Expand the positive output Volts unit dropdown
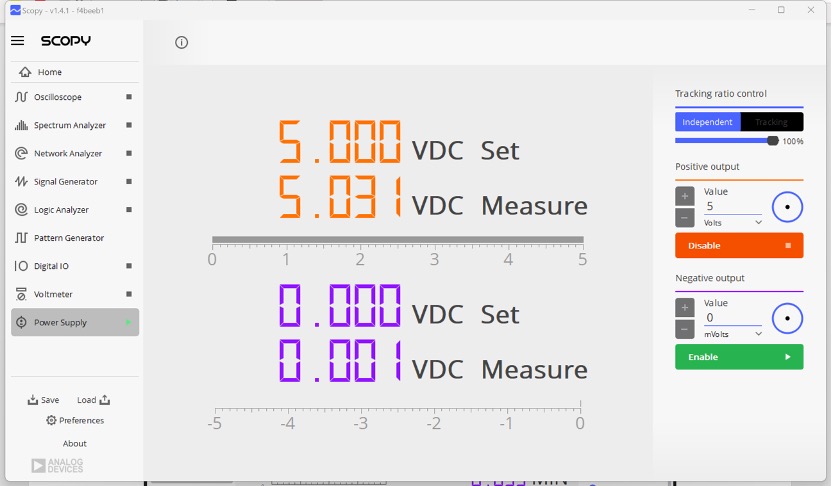This screenshot has height=486, width=832. (x=733, y=223)
